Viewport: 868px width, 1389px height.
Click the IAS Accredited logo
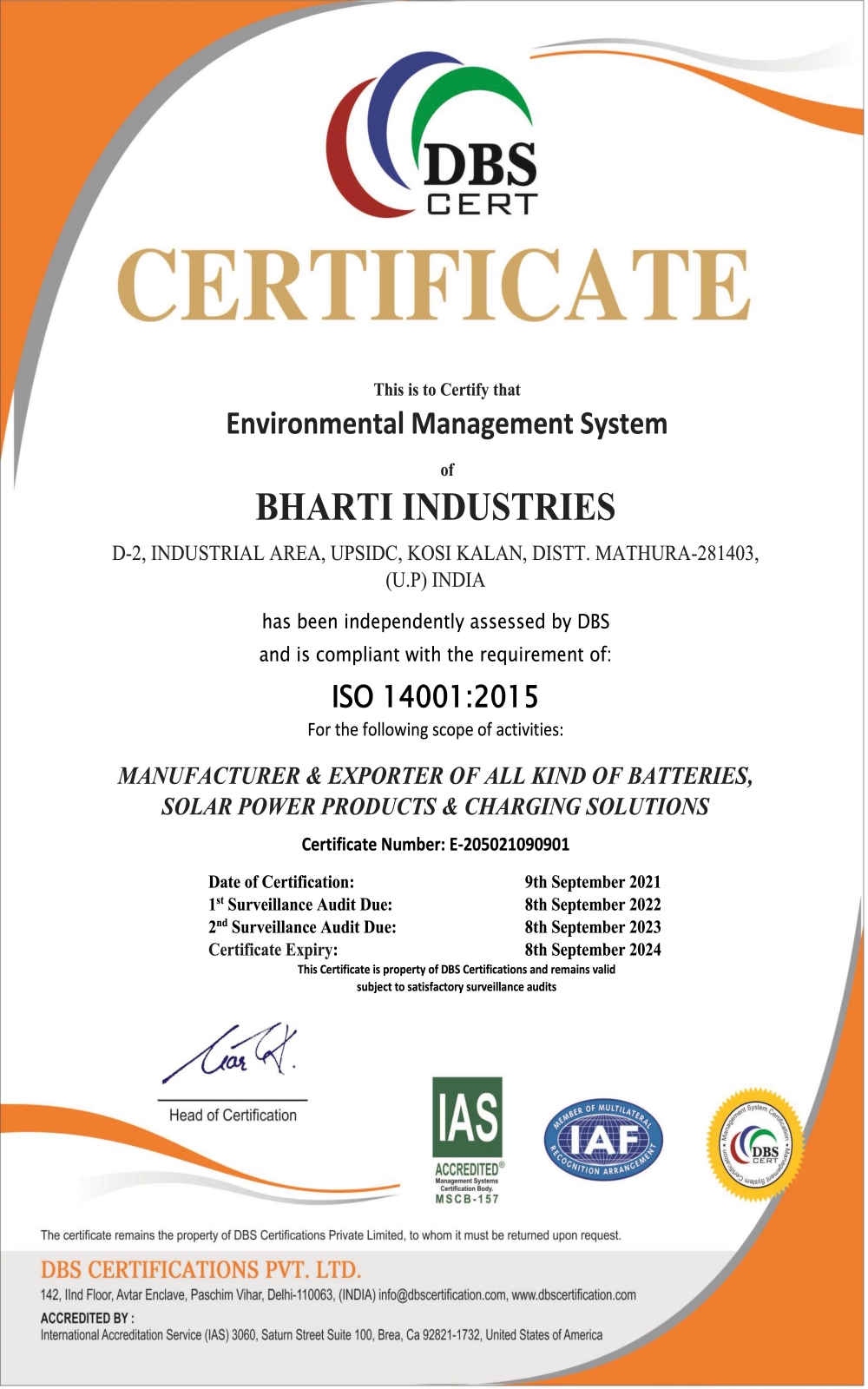tap(468, 1140)
